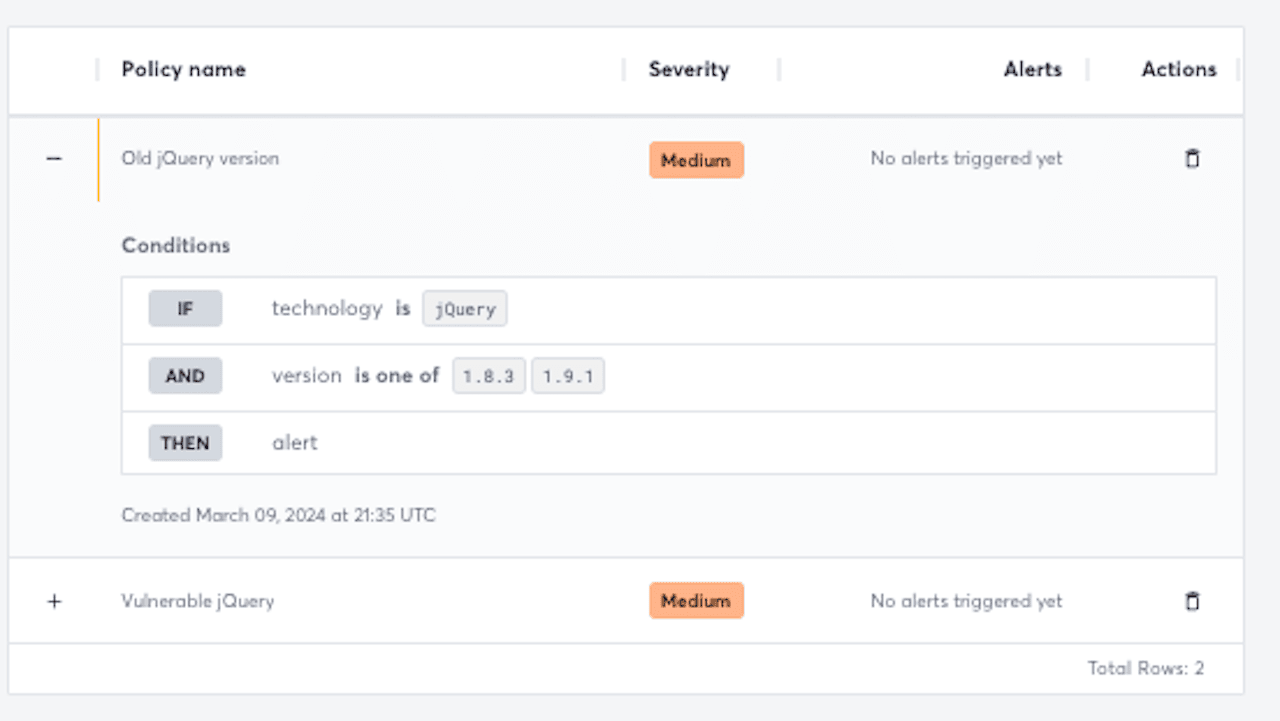Click the IF condition label
The height and width of the screenshot is (721, 1280).
[185, 308]
